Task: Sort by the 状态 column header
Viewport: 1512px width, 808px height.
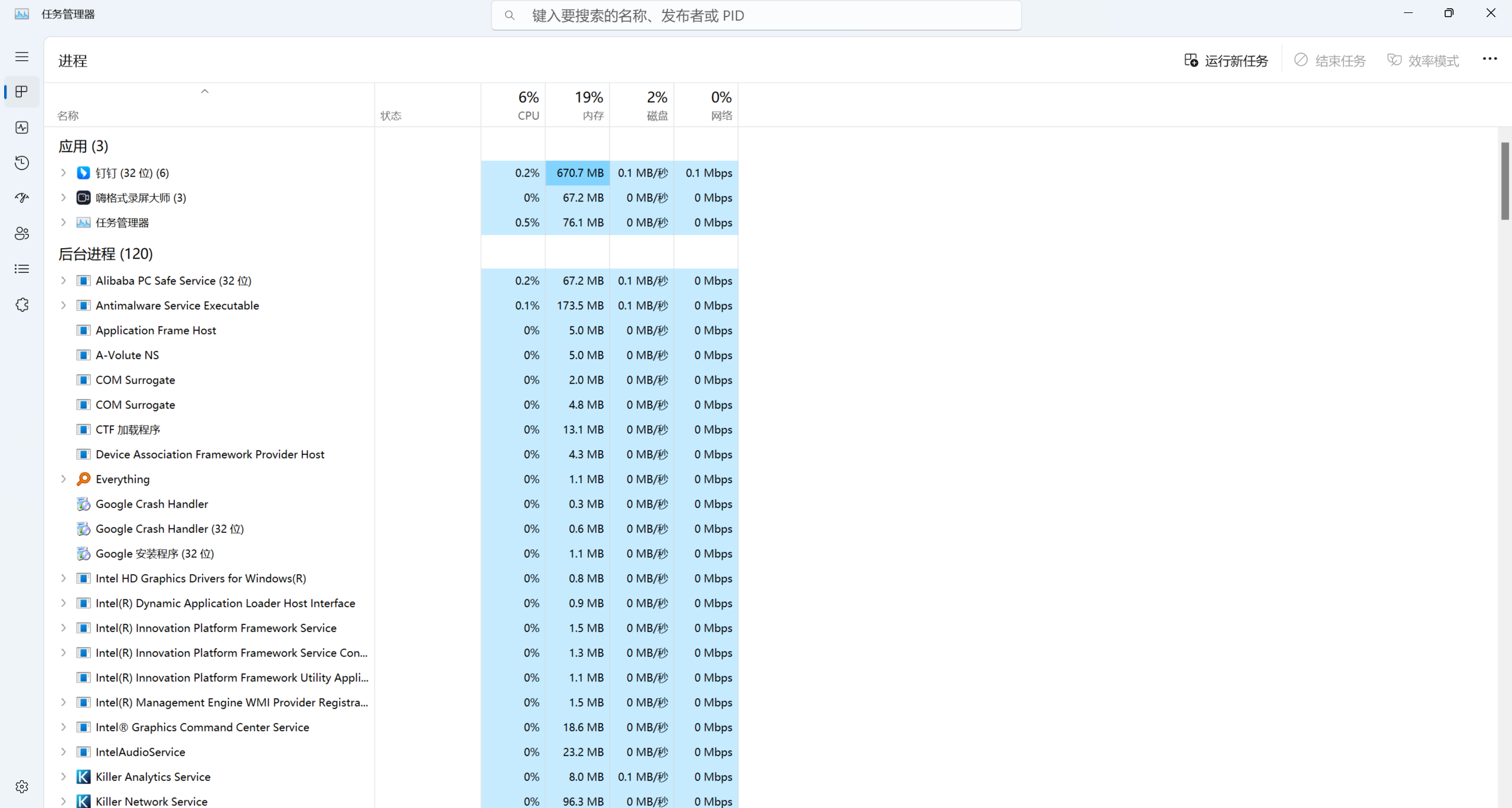Action: click(428, 105)
